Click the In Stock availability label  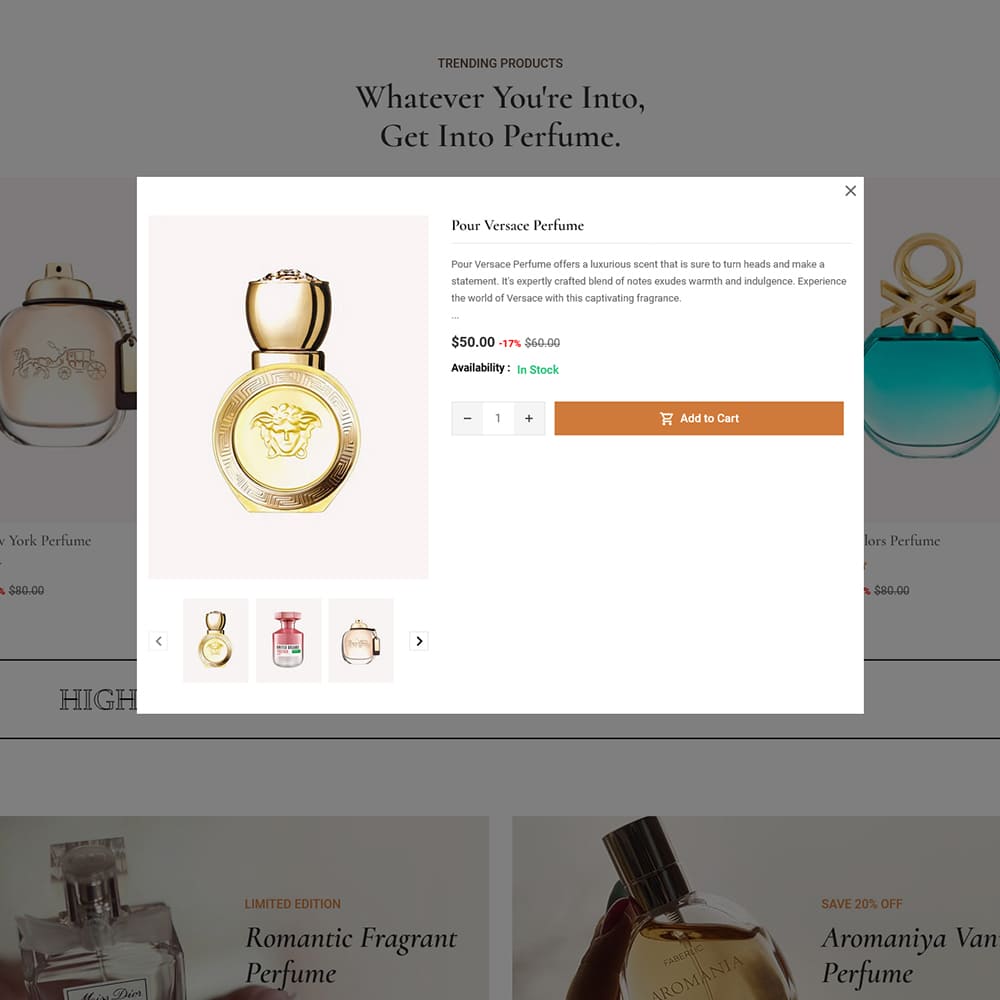coord(538,370)
